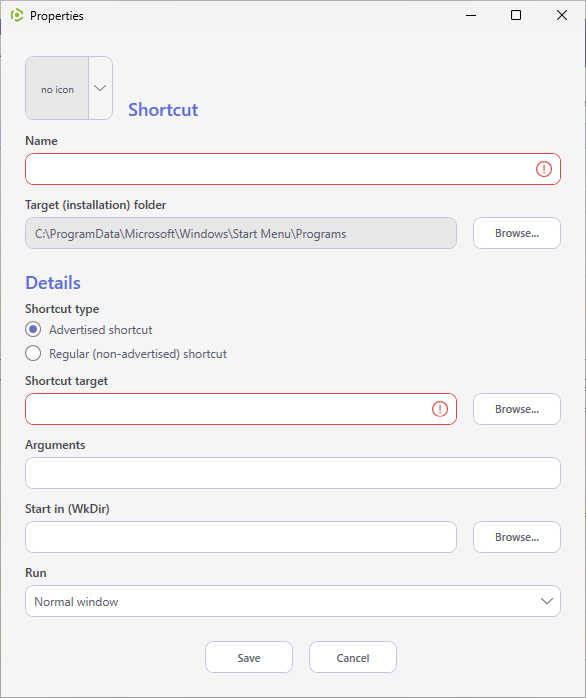Click into the Shortcut target field
The width and height of the screenshot is (586, 698).
coord(241,409)
